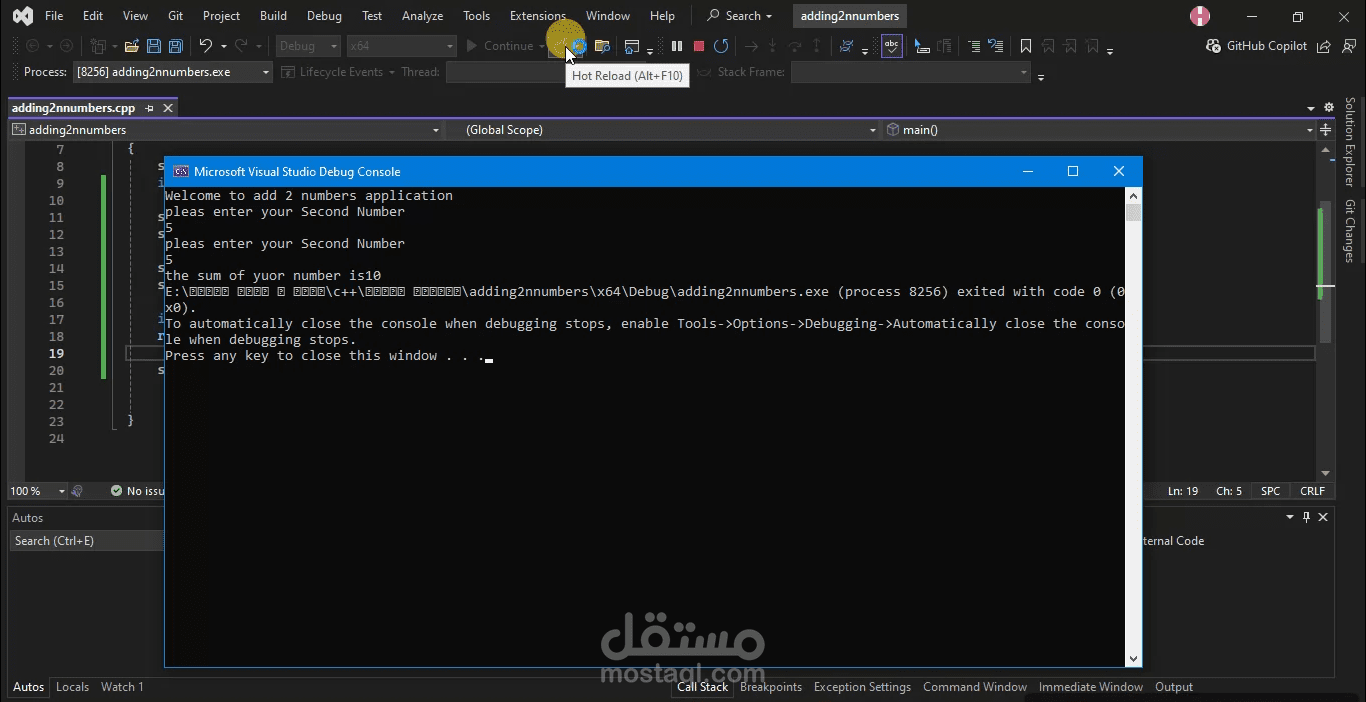This screenshot has height=702, width=1366.
Task: Toggle the abc IntelliSense suggestion mode icon
Action: 892,46
